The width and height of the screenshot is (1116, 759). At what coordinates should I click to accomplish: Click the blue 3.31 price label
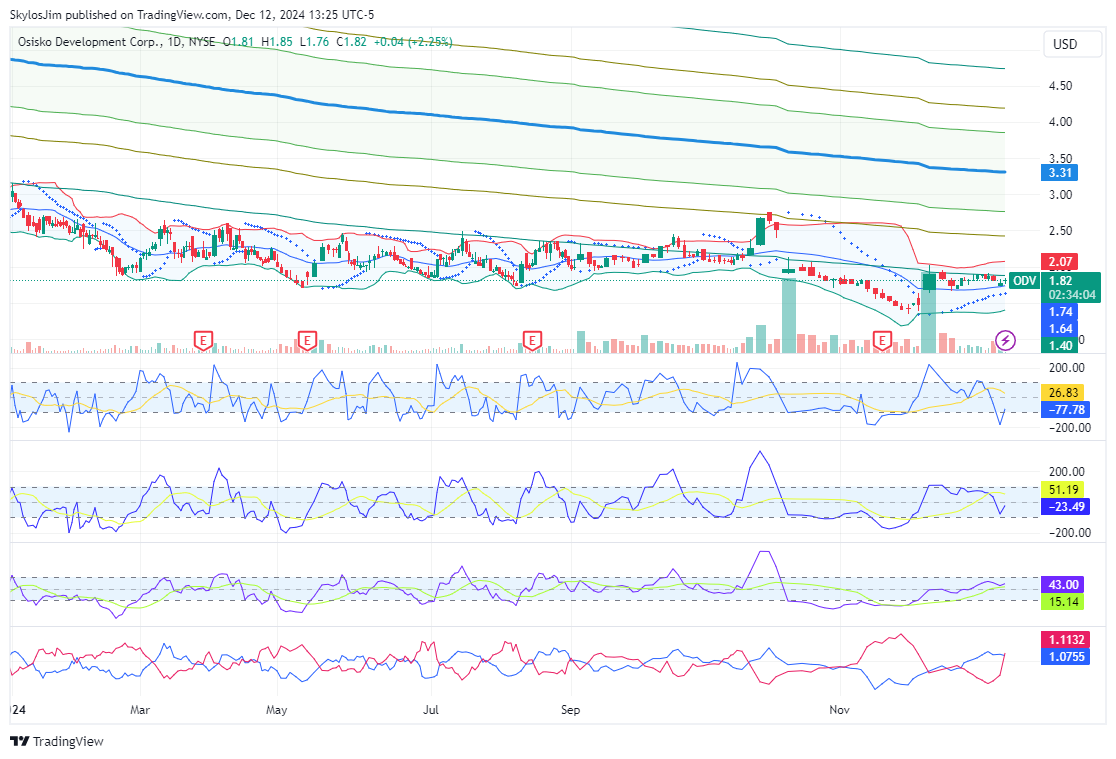1060,172
